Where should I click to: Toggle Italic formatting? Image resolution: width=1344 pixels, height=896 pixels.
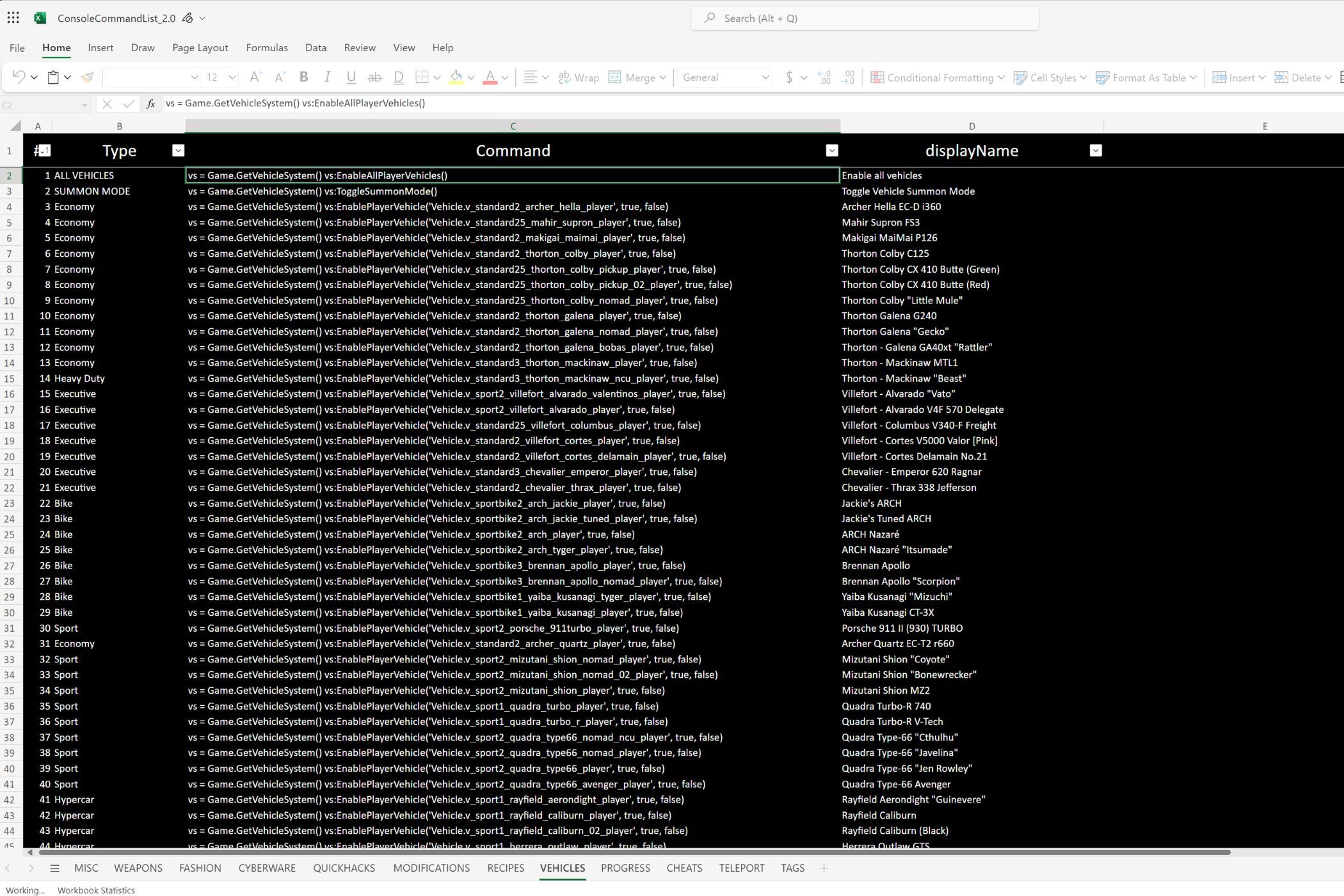point(327,77)
